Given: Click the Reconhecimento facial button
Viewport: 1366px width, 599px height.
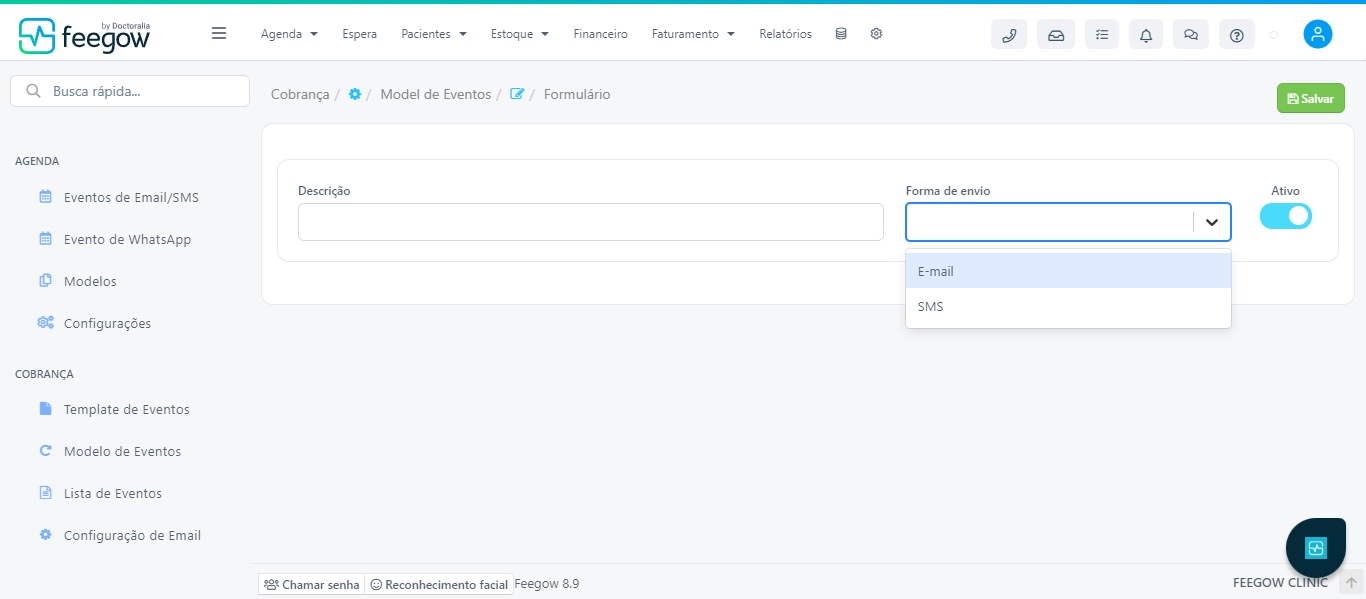Looking at the screenshot, I should (x=439, y=584).
